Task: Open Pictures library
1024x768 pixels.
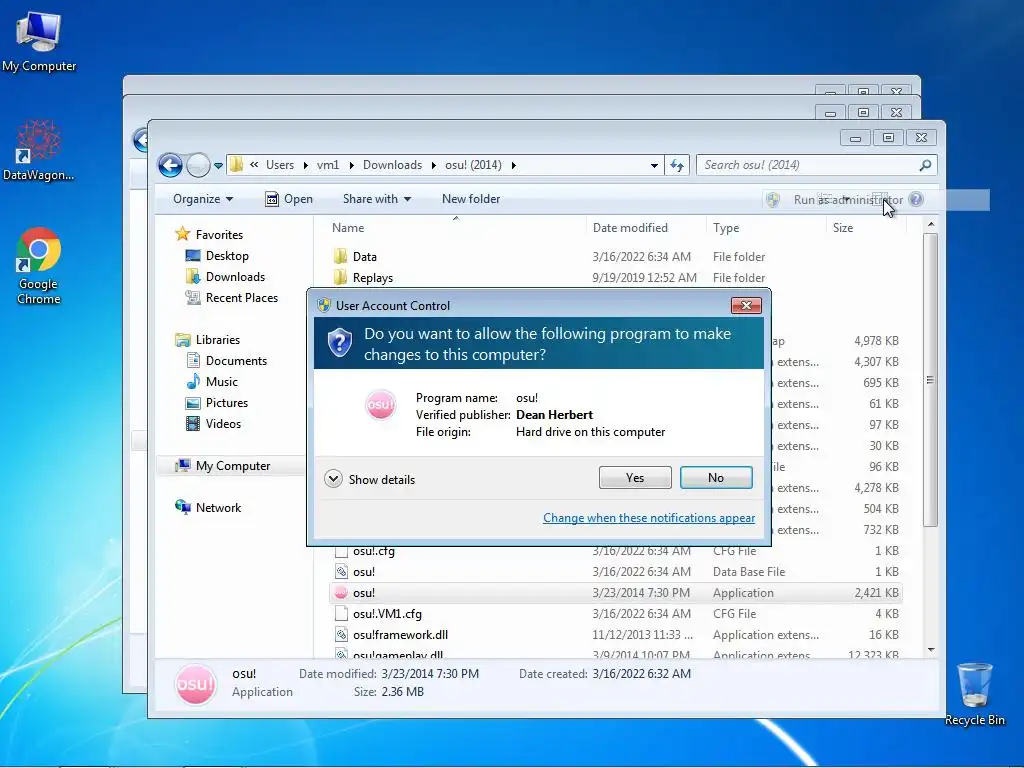Action: coord(217,402)
